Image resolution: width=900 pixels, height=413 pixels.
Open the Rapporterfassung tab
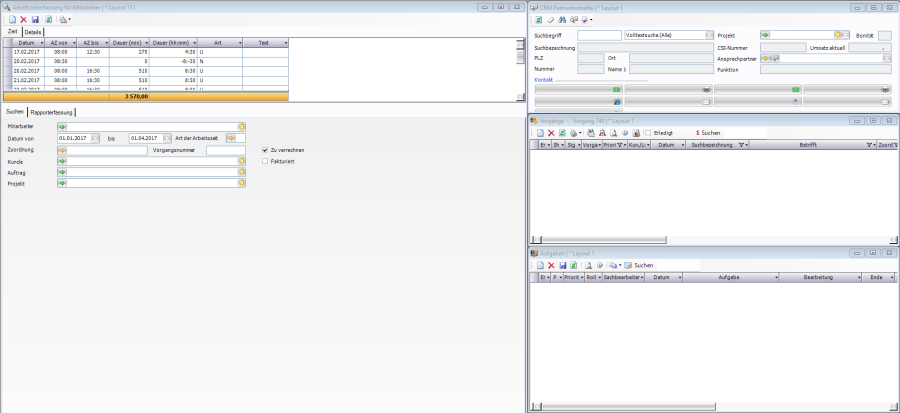coord(50,112)
